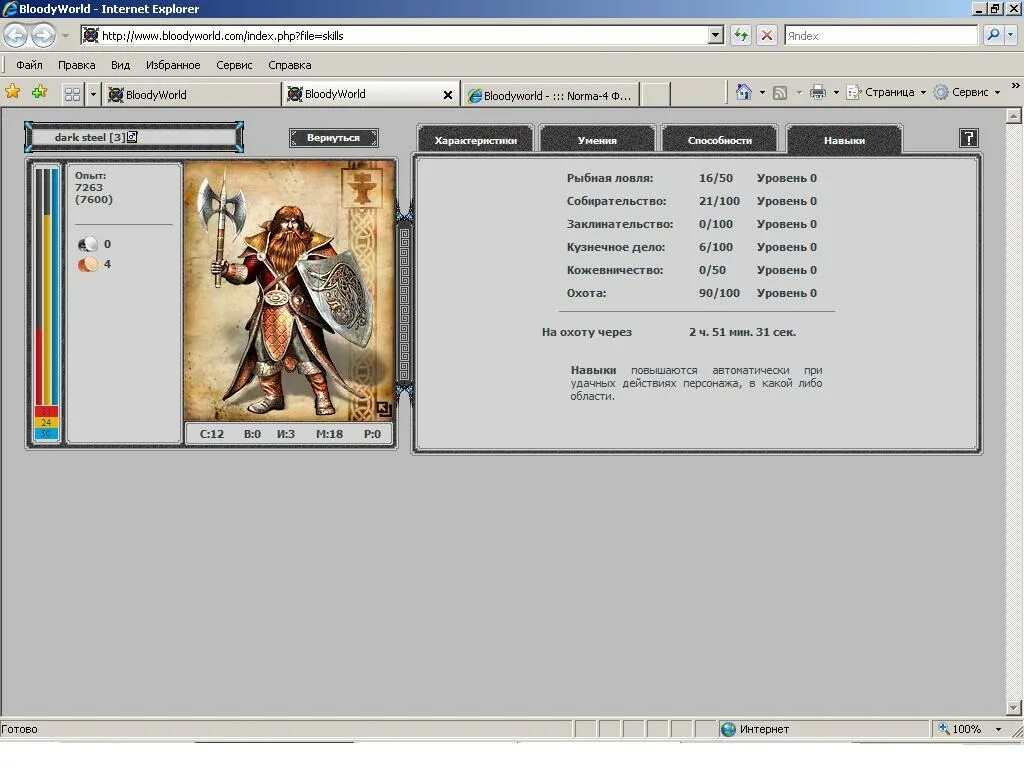Open the Favorites Center star icon
Screen dimensions: 1024x768
[x=12, y=92]
